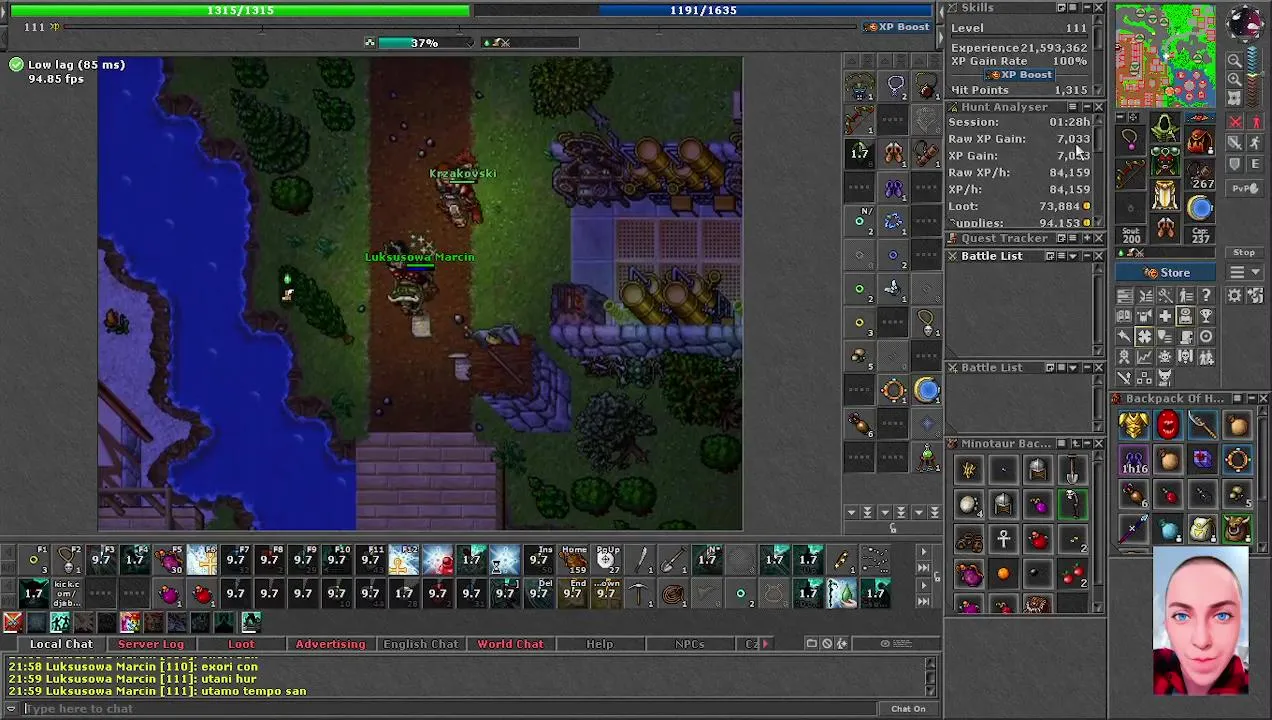1272x720 pixels.
Task: Open the 37% XP bar dropdown arrow
Action: coord(470,43)
